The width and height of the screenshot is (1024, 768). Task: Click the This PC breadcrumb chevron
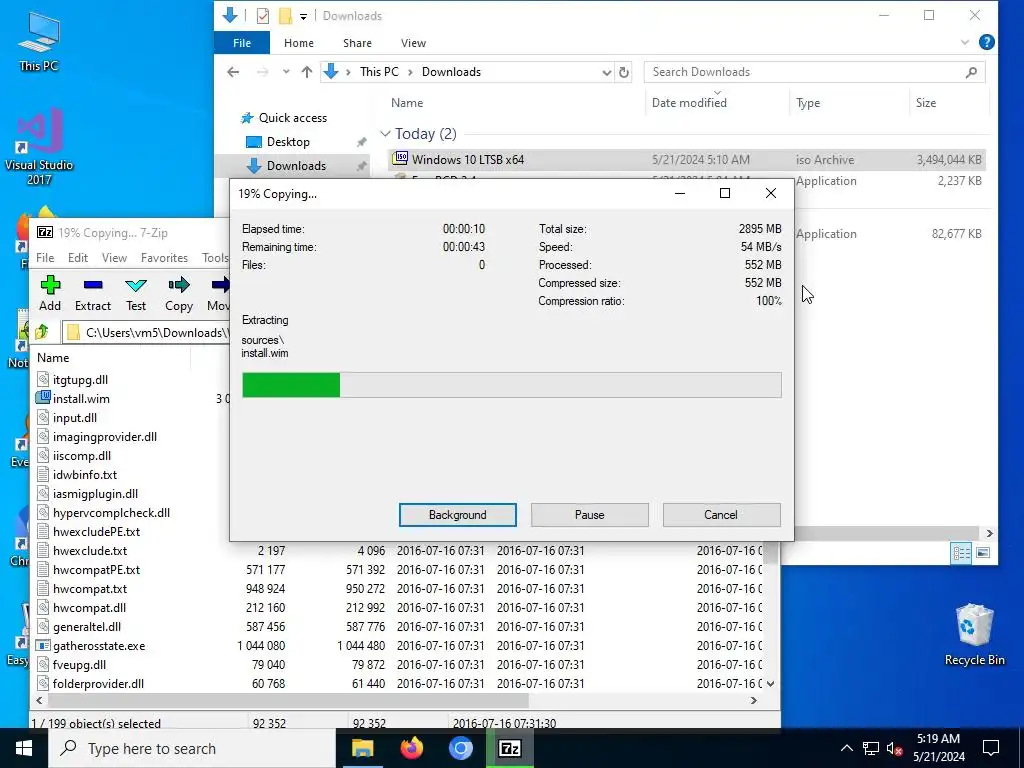(410, 72)
